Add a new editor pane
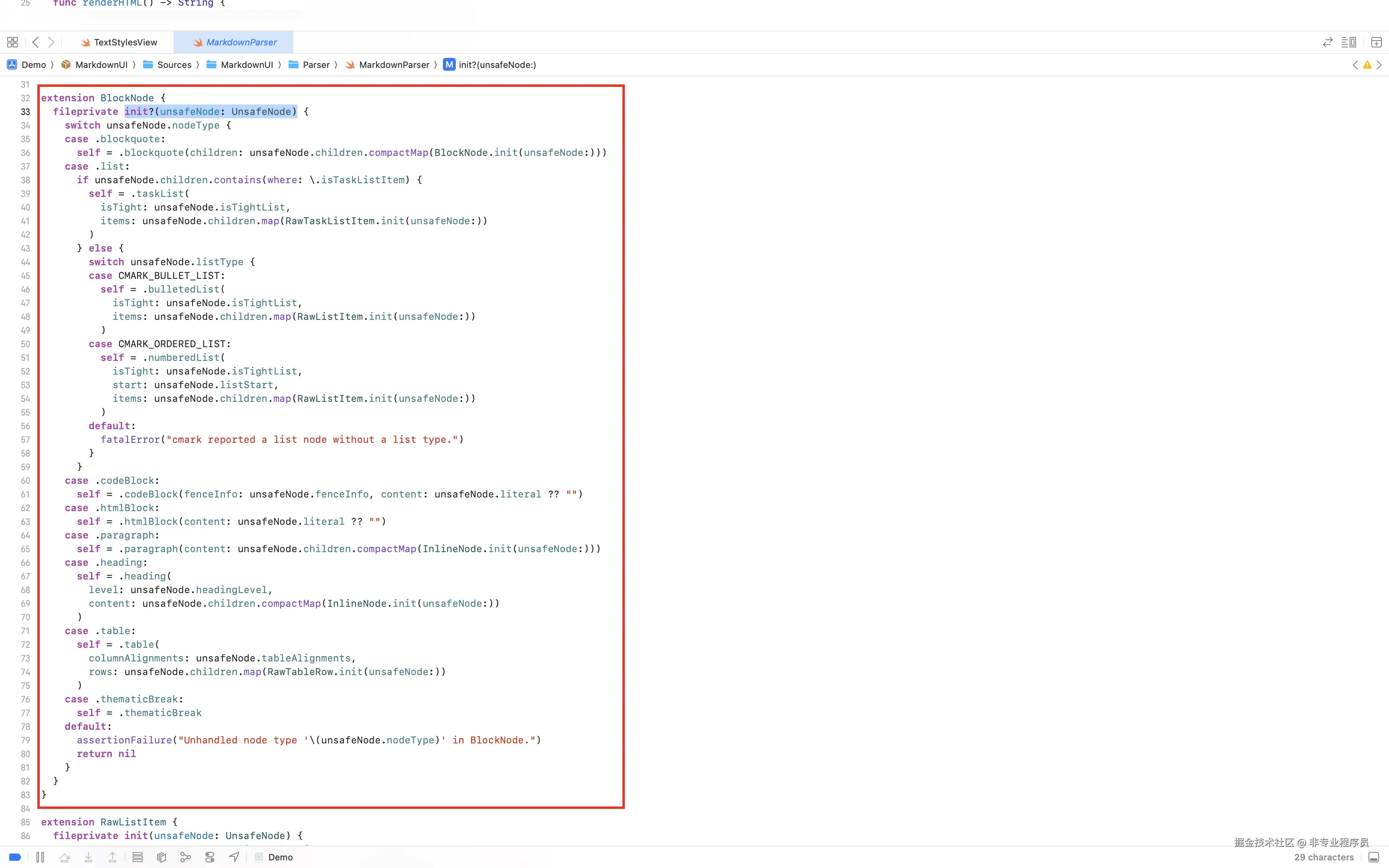Viewport: 1389px width, 868px height. [x=1377, y=42]
